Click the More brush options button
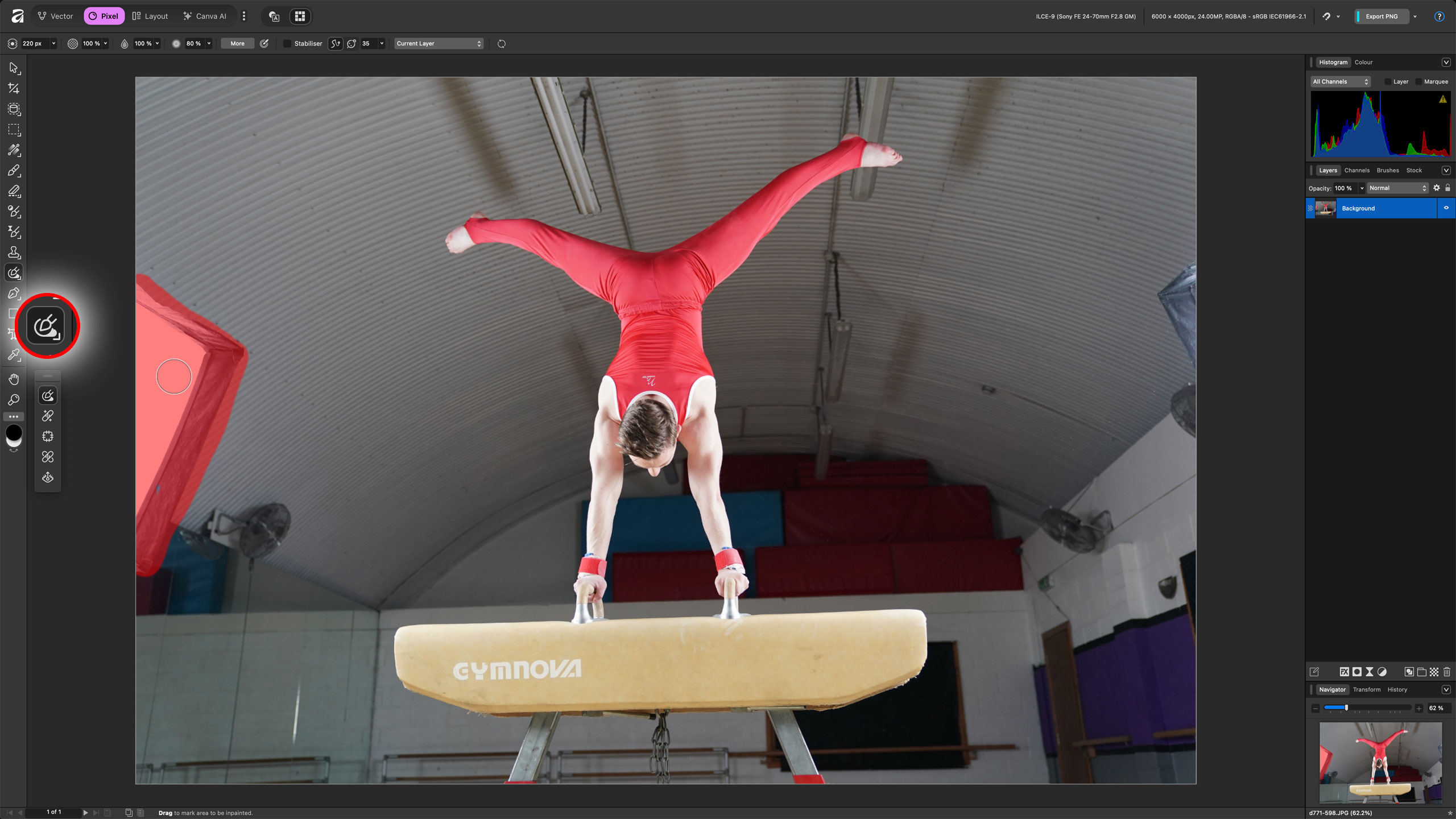The image size is (1456, 819). point(237,44)
